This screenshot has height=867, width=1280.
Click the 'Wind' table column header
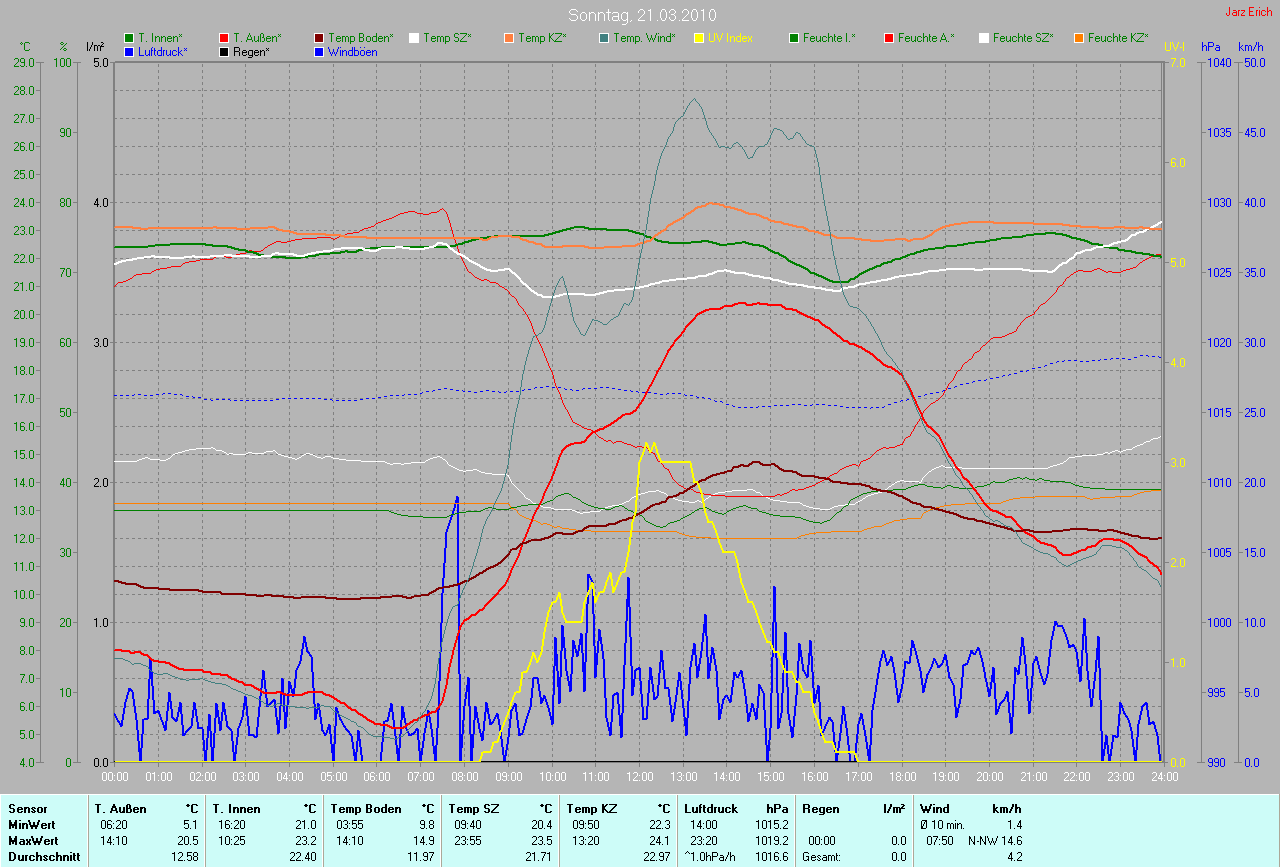click(x=934, y=808)
